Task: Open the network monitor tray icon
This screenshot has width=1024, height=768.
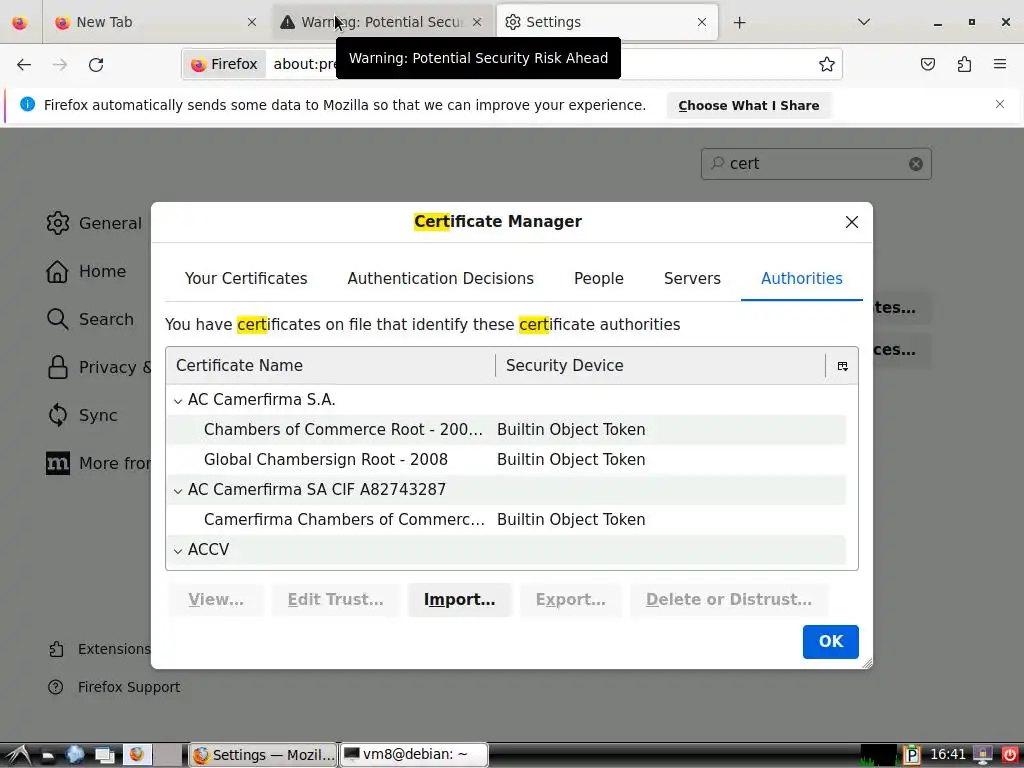Action: (982, 756)
